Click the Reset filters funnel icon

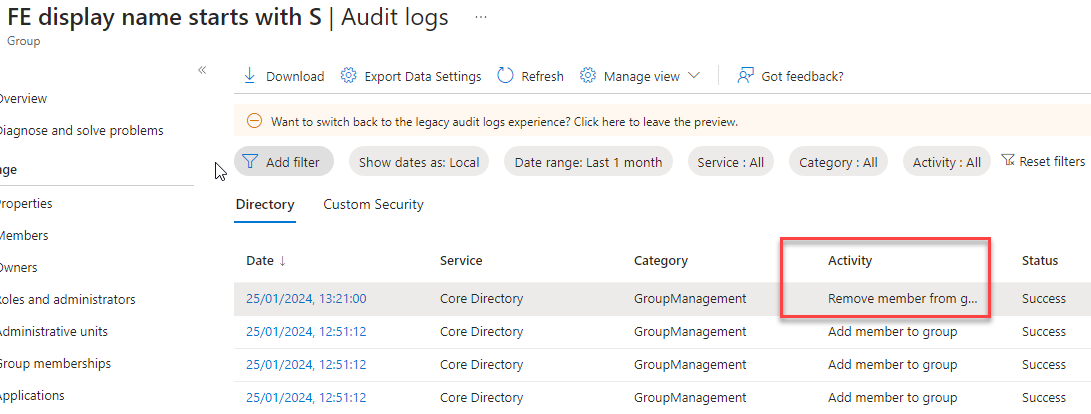pos(1008,161)
